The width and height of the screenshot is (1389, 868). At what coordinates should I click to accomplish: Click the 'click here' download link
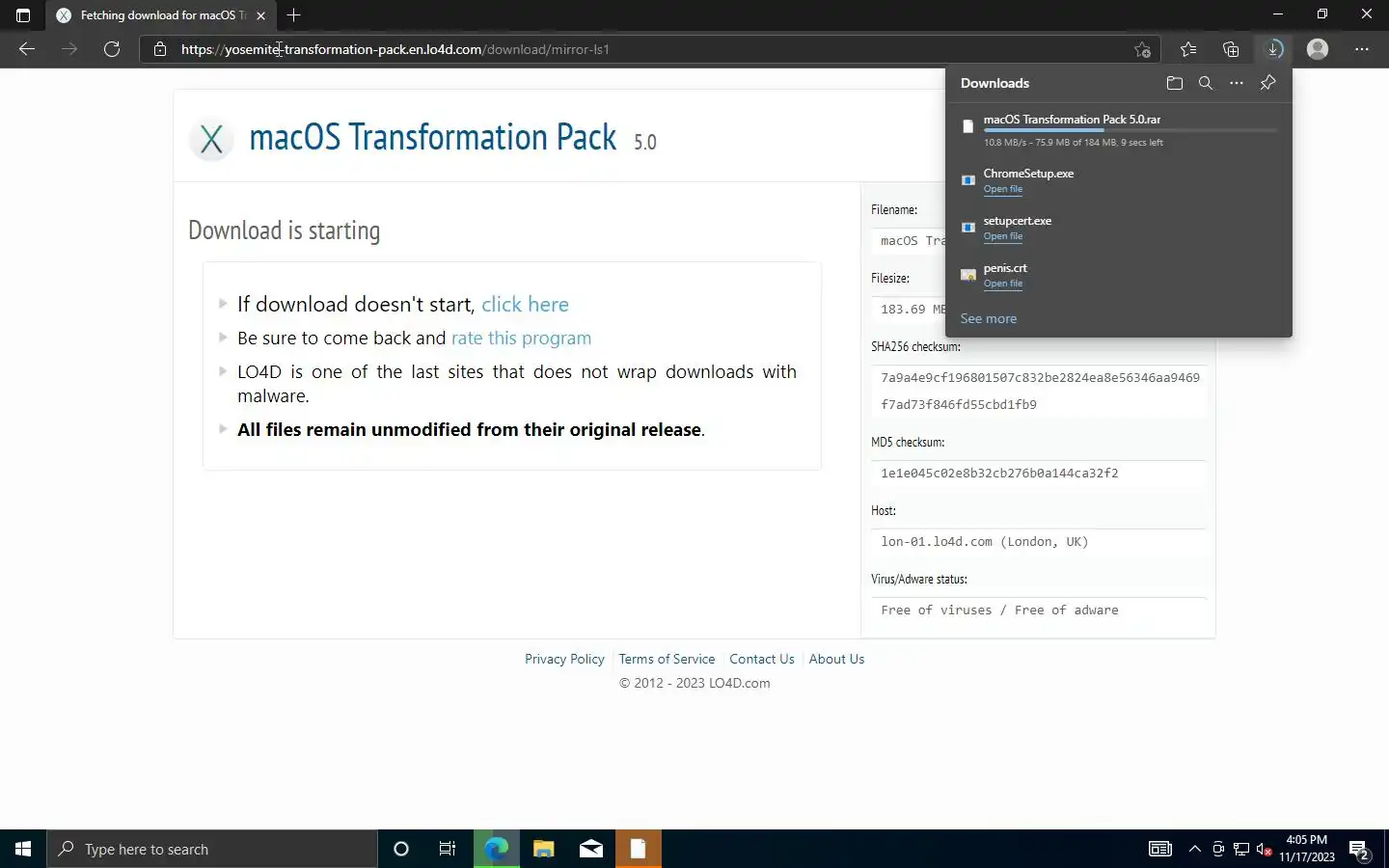[x=525, y=305]
